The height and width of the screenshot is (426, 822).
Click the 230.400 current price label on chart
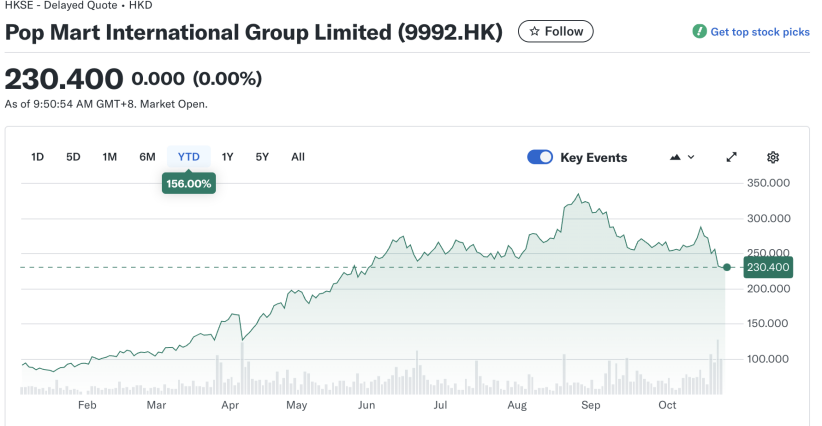click(x=768, y=267)
